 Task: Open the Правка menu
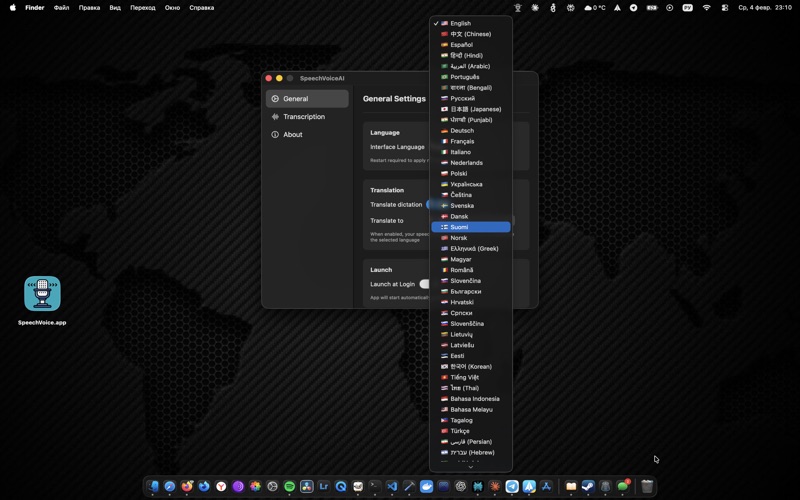[89, 8]
